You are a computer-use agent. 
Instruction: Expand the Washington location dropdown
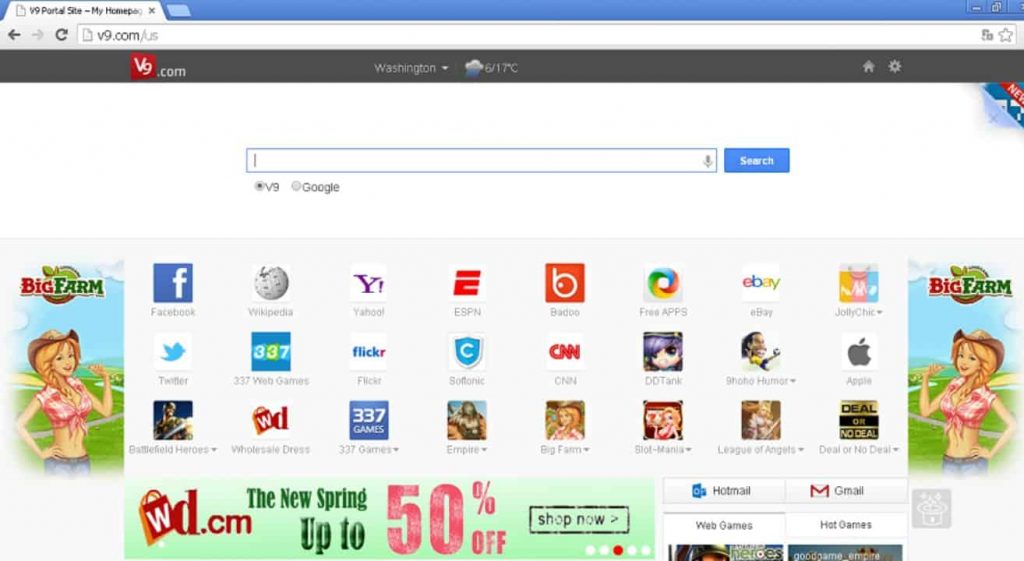point(411,68)
